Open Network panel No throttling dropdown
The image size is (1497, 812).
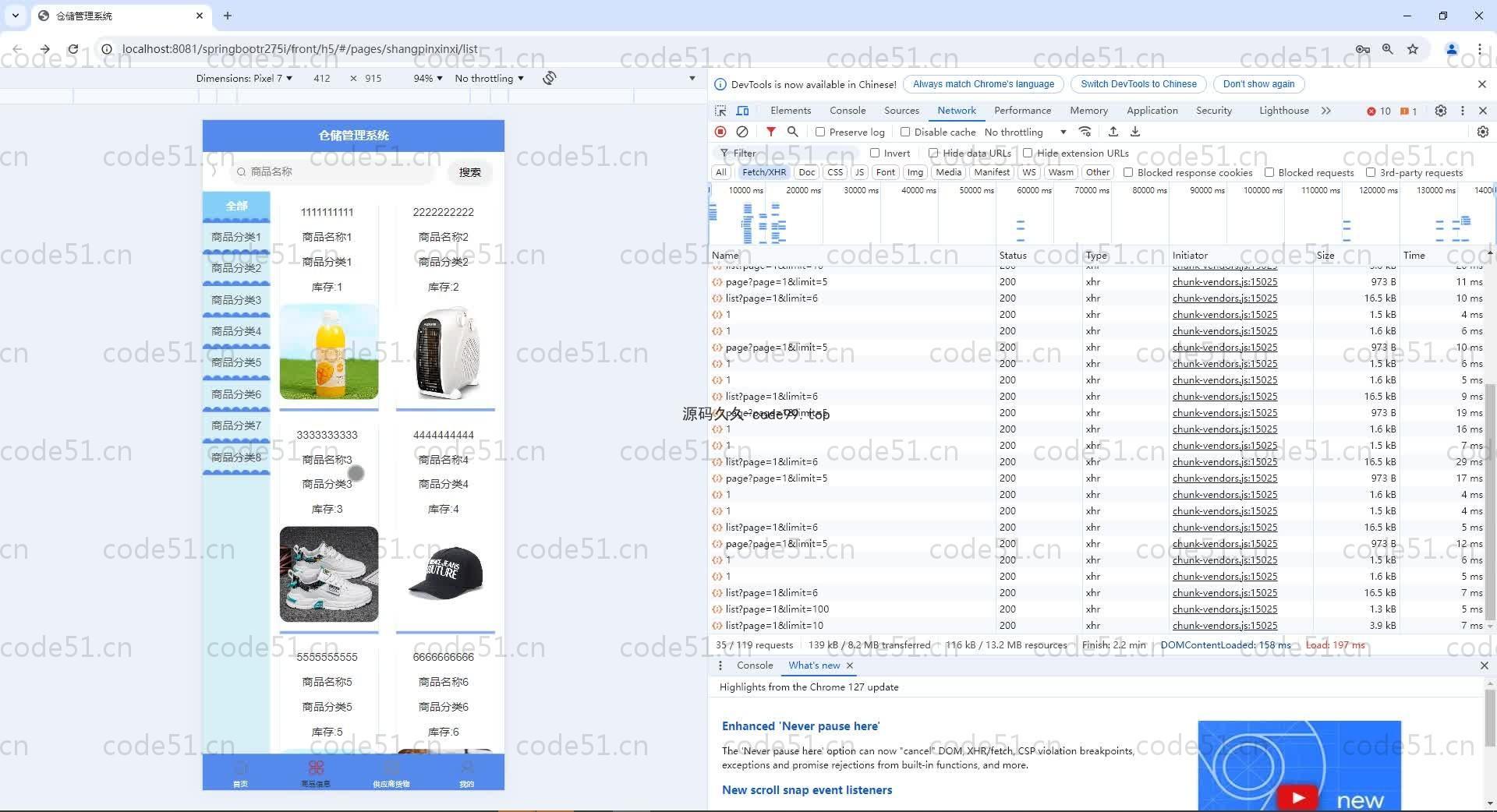pyautogui.click(x=1025, y=132)
